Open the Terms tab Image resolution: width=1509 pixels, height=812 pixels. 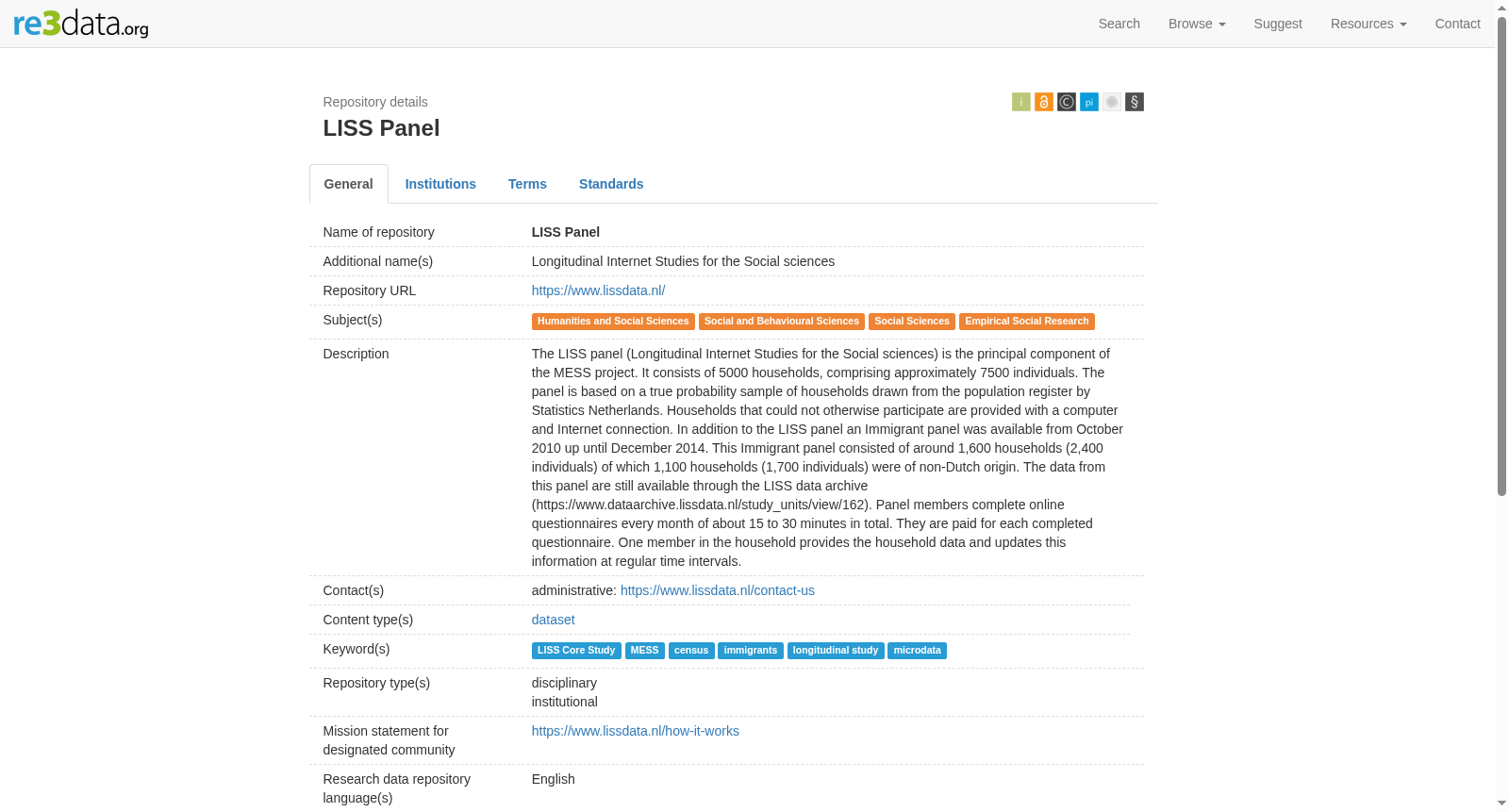527,184
